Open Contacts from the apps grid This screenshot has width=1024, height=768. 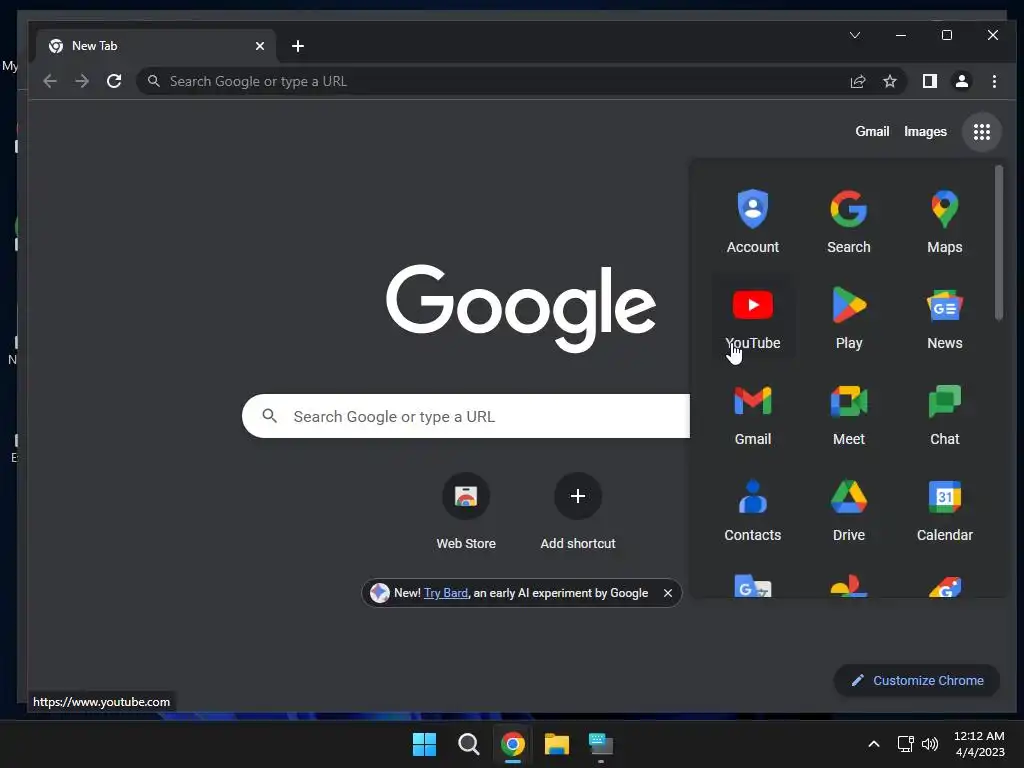752,509
